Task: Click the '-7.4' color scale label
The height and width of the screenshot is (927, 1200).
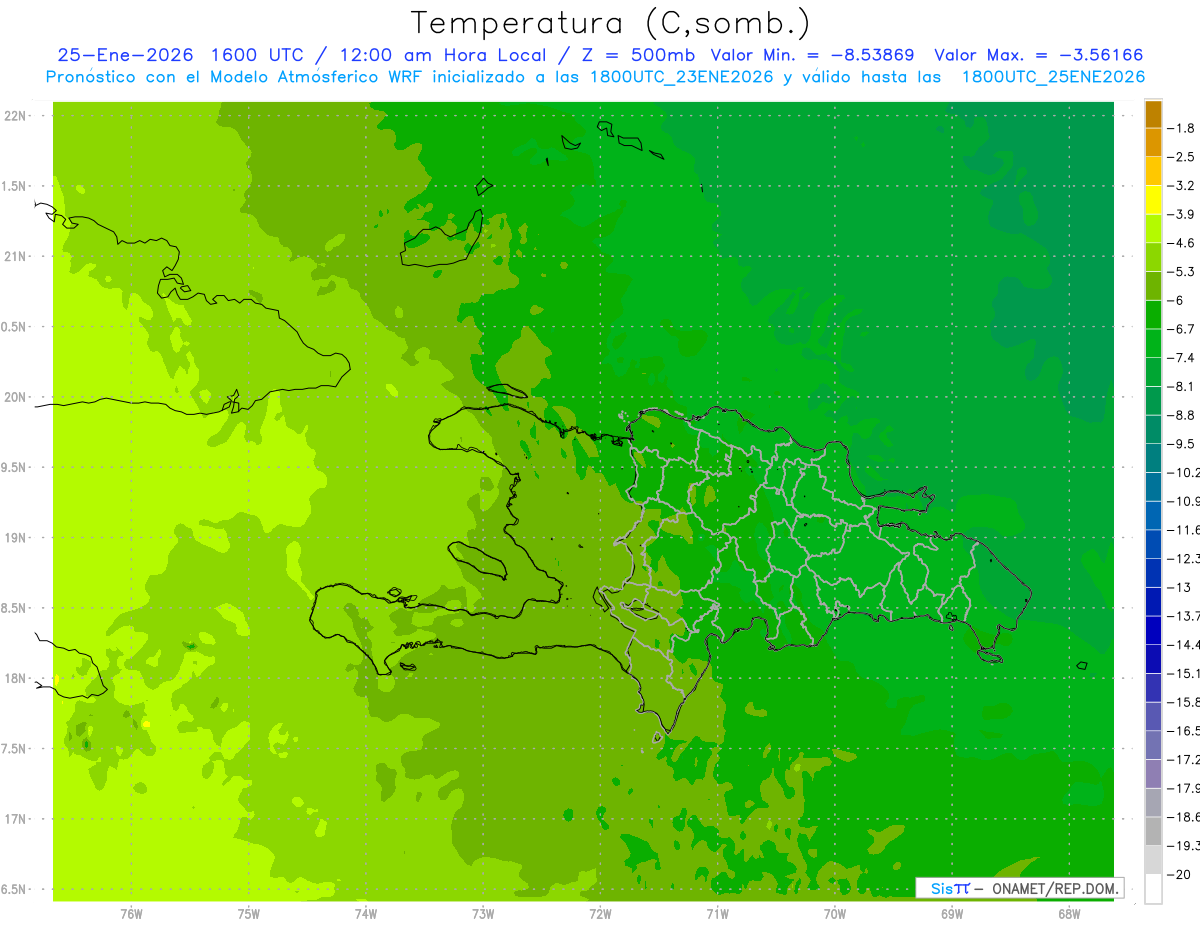Action: (x=1181, y=357)
